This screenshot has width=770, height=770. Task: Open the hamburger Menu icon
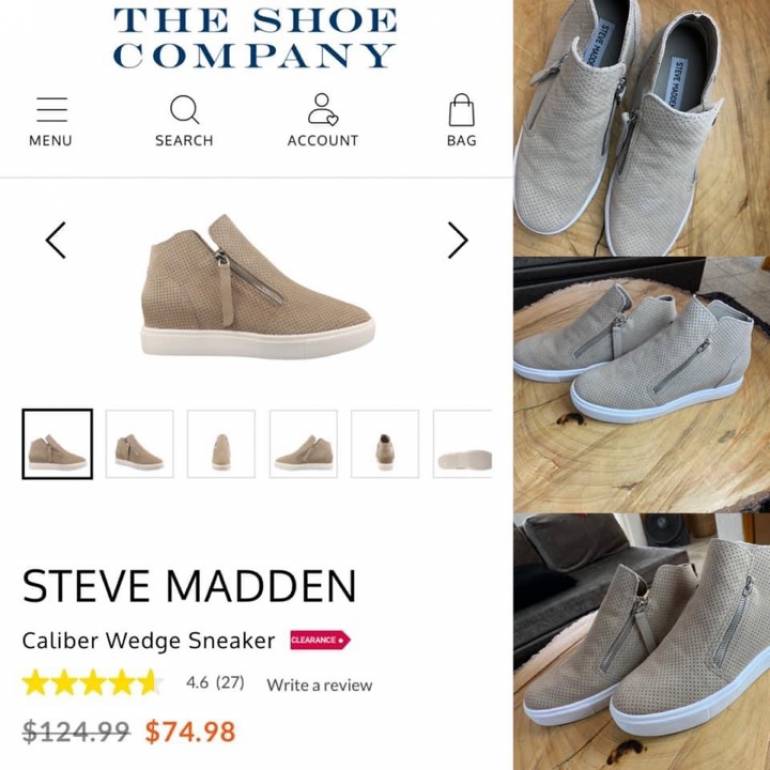52,110
